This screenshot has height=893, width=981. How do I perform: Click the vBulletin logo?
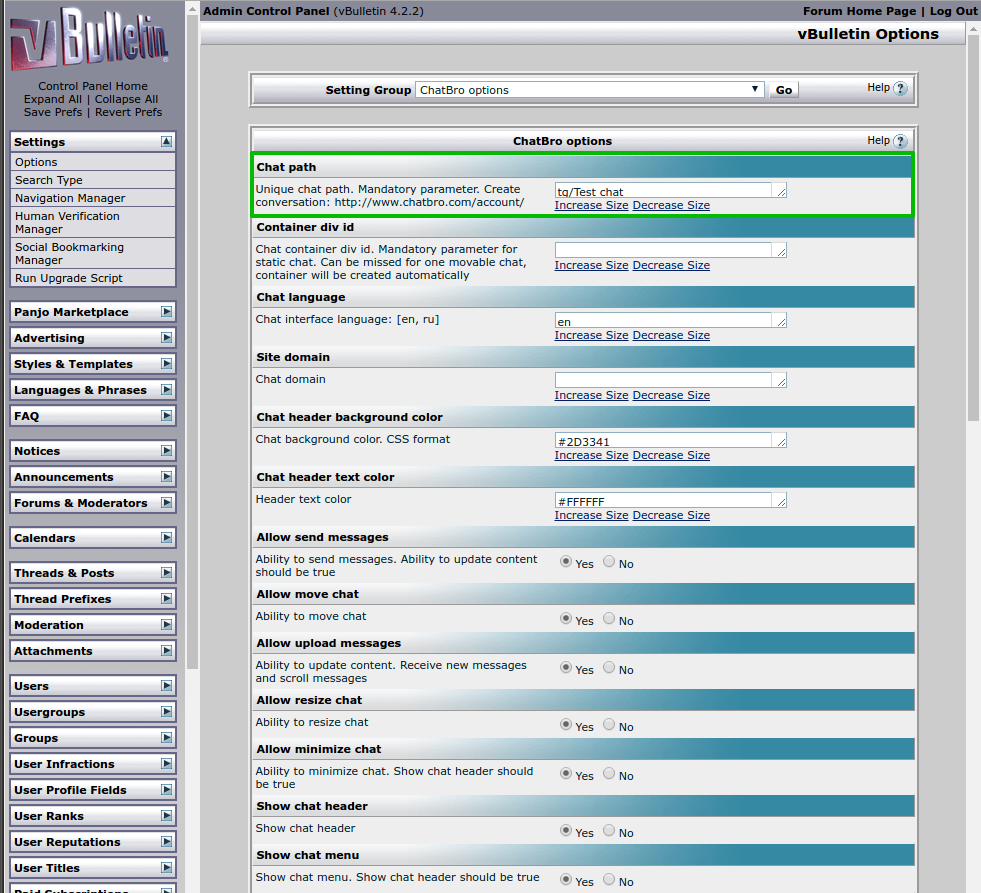[x=89, y=40]
